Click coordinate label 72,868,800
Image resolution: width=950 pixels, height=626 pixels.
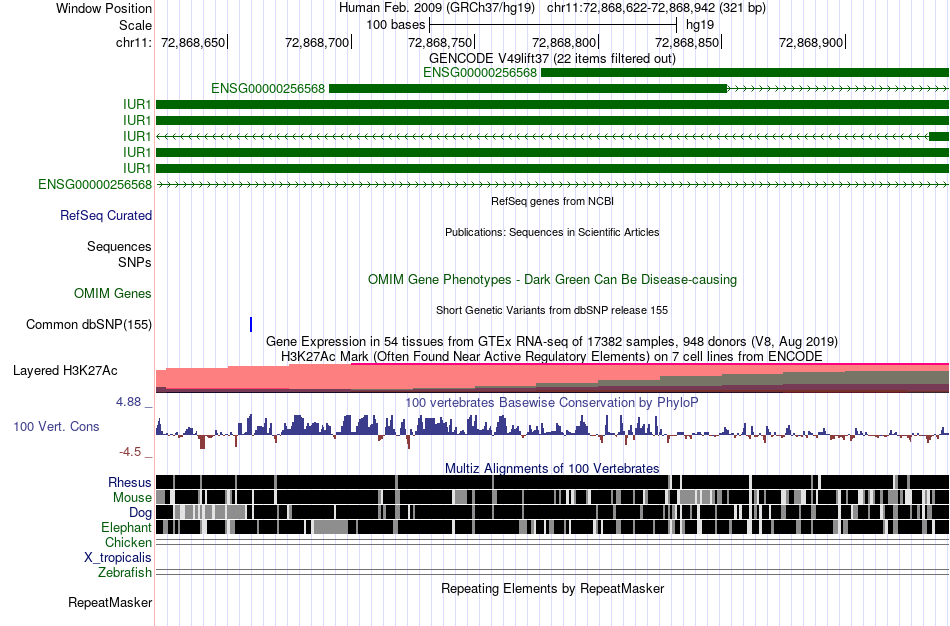[564, 42]
